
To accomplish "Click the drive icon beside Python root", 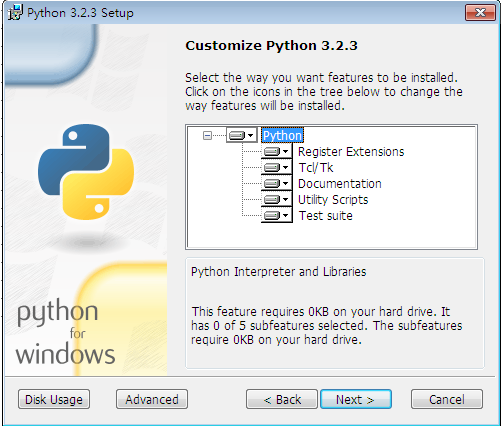I will 237,135.
